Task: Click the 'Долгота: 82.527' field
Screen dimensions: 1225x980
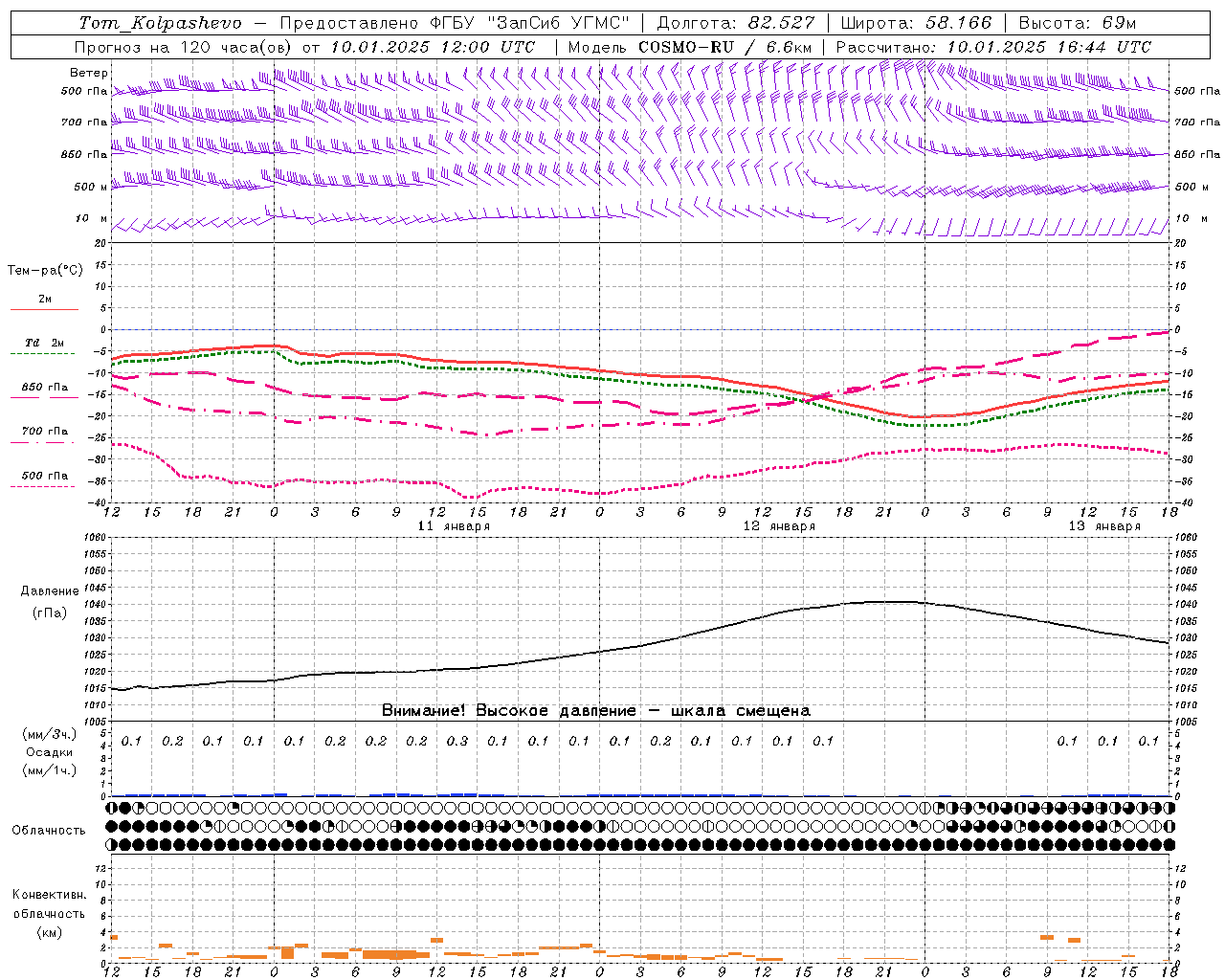Action: click(736, 23)
